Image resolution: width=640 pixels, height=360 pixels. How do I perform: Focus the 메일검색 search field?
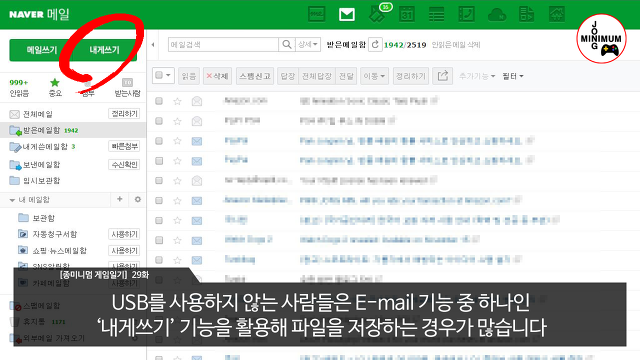pos(223,44)
